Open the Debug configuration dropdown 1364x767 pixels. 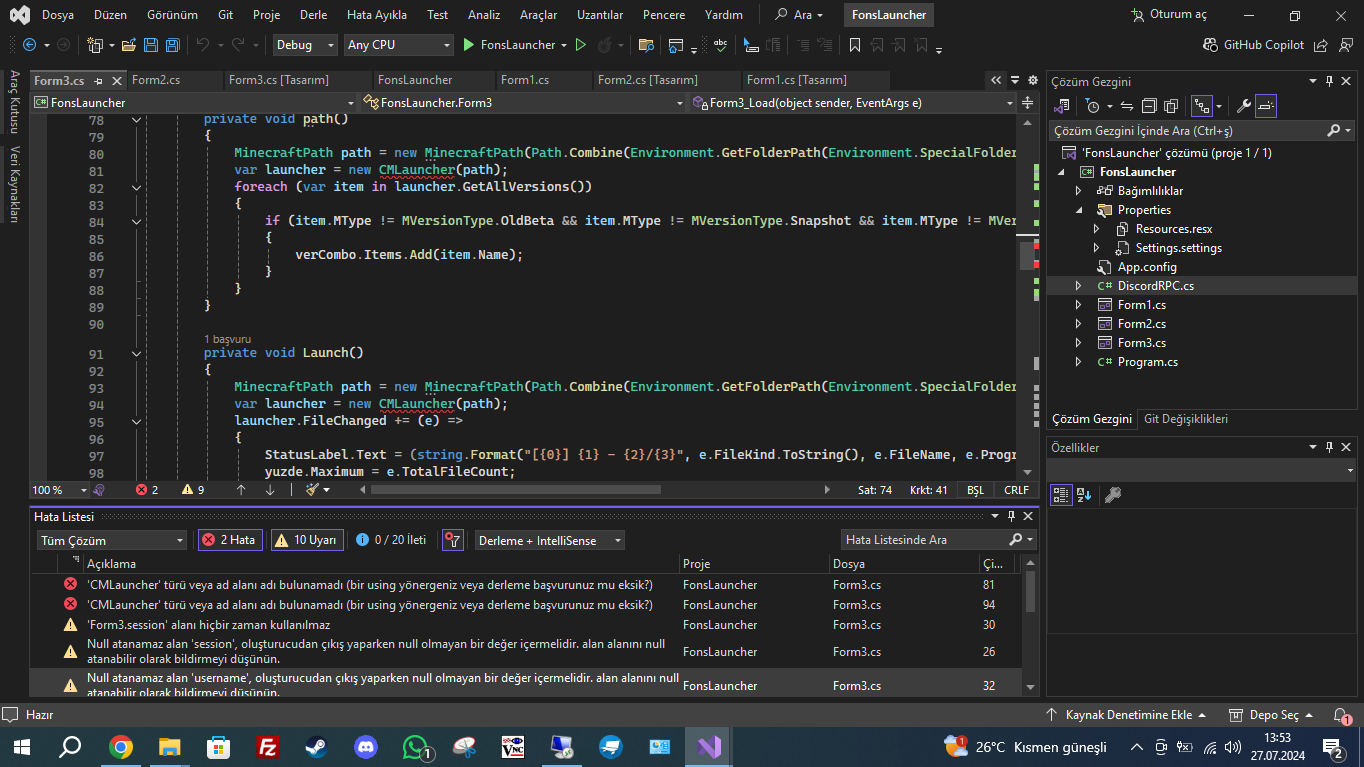click(x=305, y=45)
